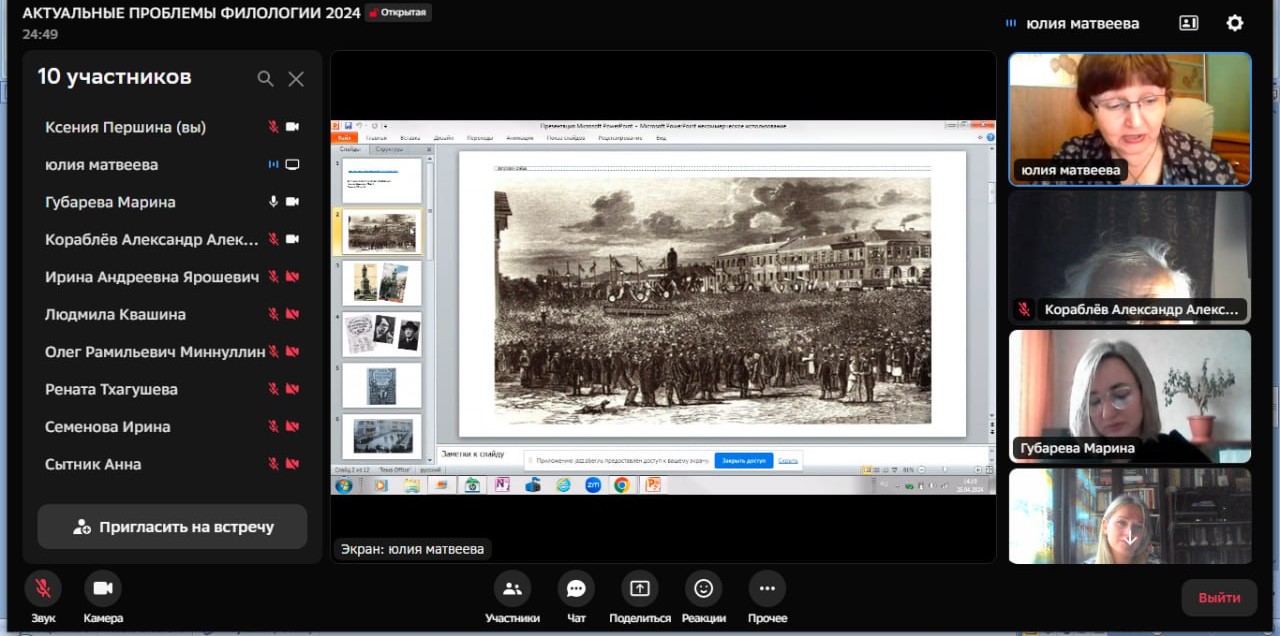
Task: Select Губарева Марина video tile
Action: click(x=1130, y=396)
